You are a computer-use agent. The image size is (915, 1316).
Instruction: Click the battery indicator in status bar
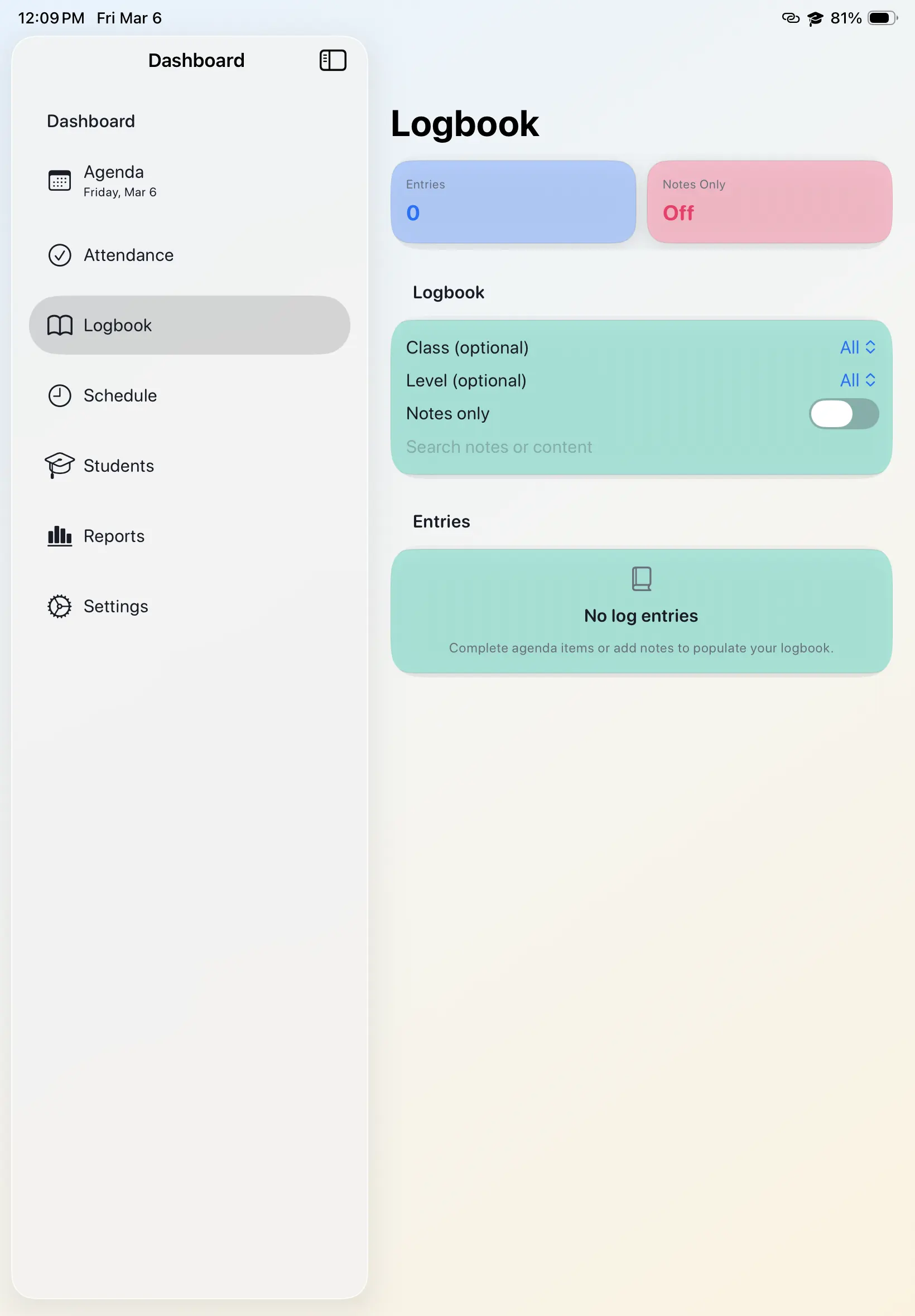pos(882,18)
